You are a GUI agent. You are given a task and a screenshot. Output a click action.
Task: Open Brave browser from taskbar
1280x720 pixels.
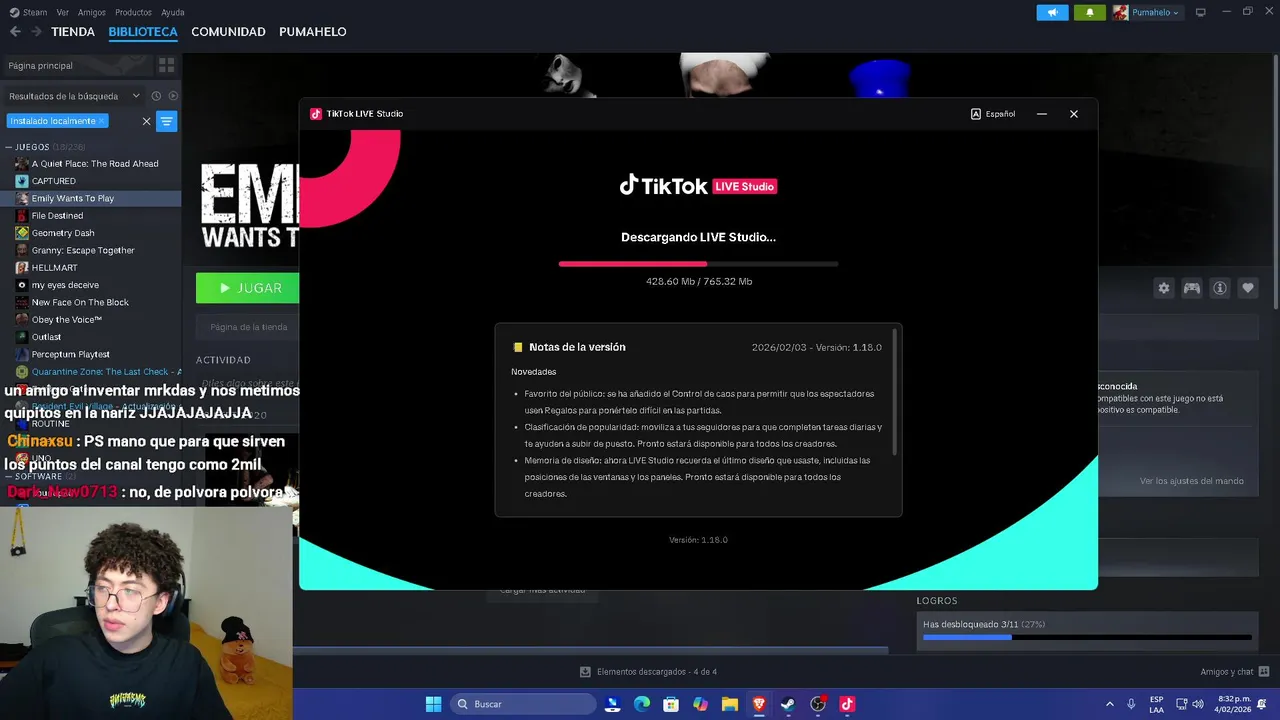pos(759,704)
